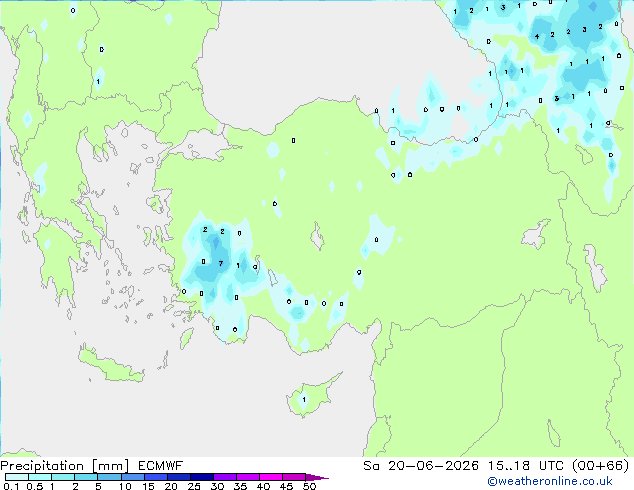Click the 7 mm value in western Turkey
This screenshot has width=634, height=490.
[x=221, y=264]
